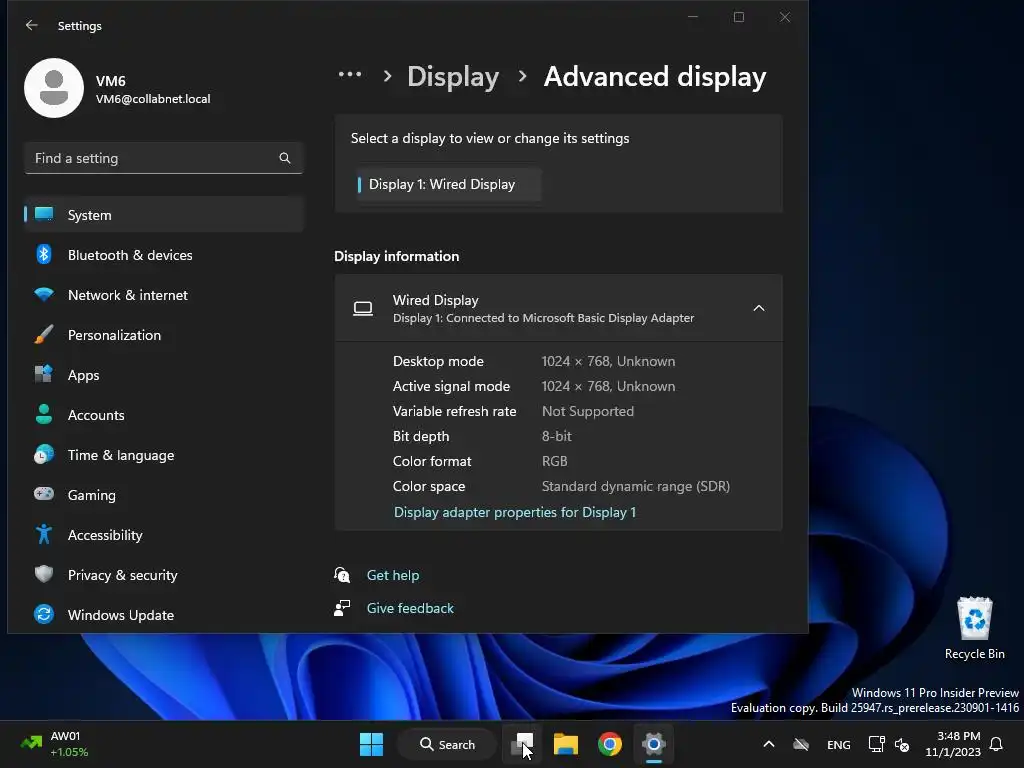Open Network & internet settings
The width and height of the screenshot is (1024, 768).
163,295
